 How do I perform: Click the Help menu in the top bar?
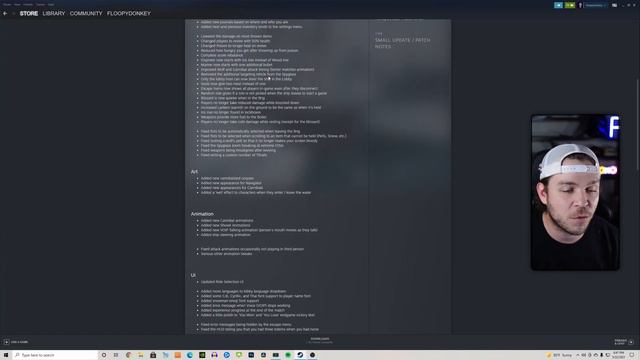coord(51,4)
